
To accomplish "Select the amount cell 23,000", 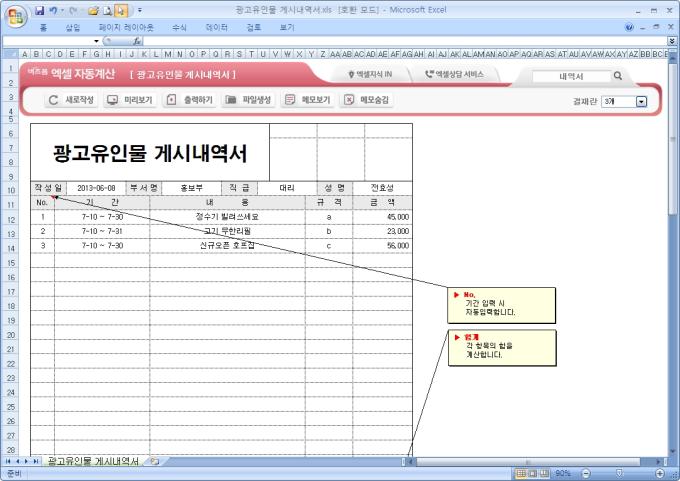I will click(382, 231).
